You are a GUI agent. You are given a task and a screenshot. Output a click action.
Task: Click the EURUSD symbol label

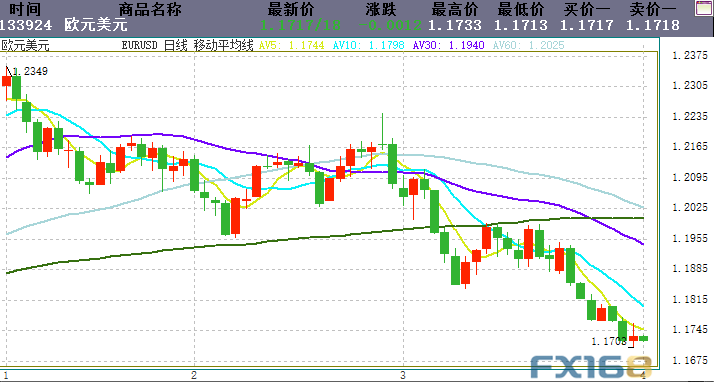click(x=139, y=45)
